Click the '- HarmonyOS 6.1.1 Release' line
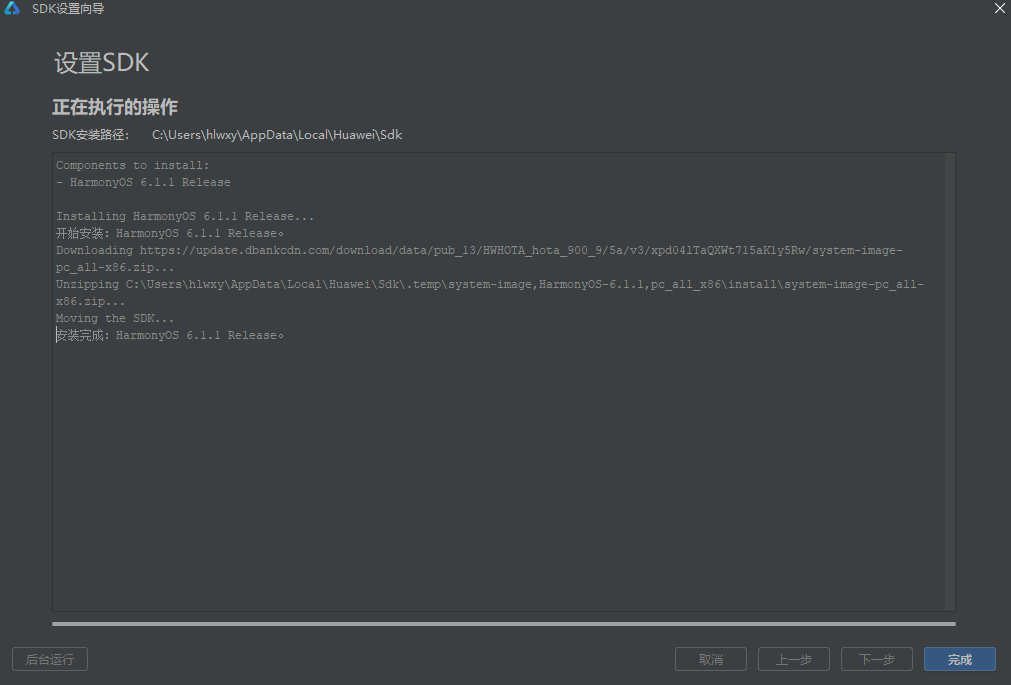 pos(143,182)
